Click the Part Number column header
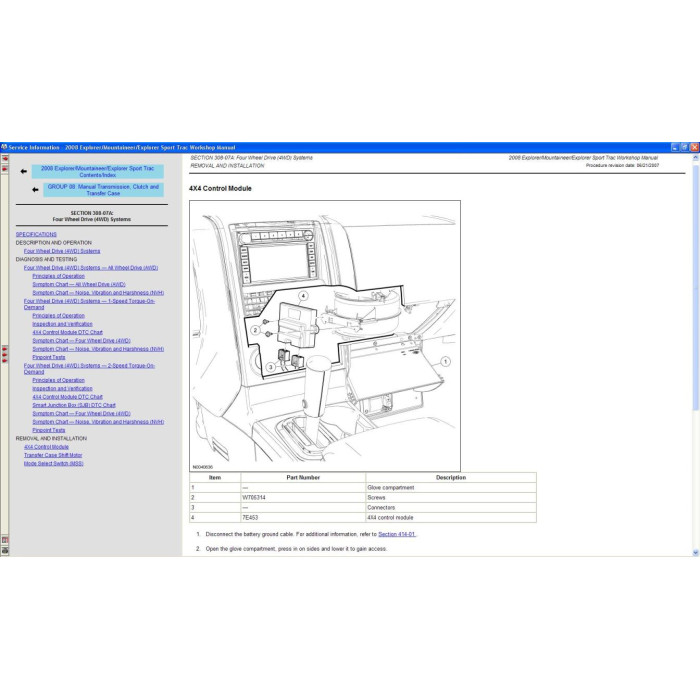The image size is (700, 700). [303, 478]
